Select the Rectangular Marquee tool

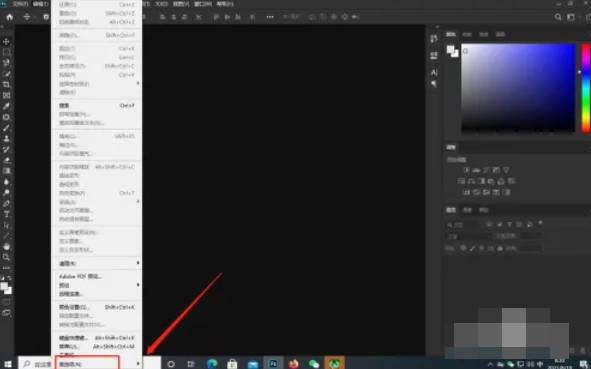click(x=6, y=52)
